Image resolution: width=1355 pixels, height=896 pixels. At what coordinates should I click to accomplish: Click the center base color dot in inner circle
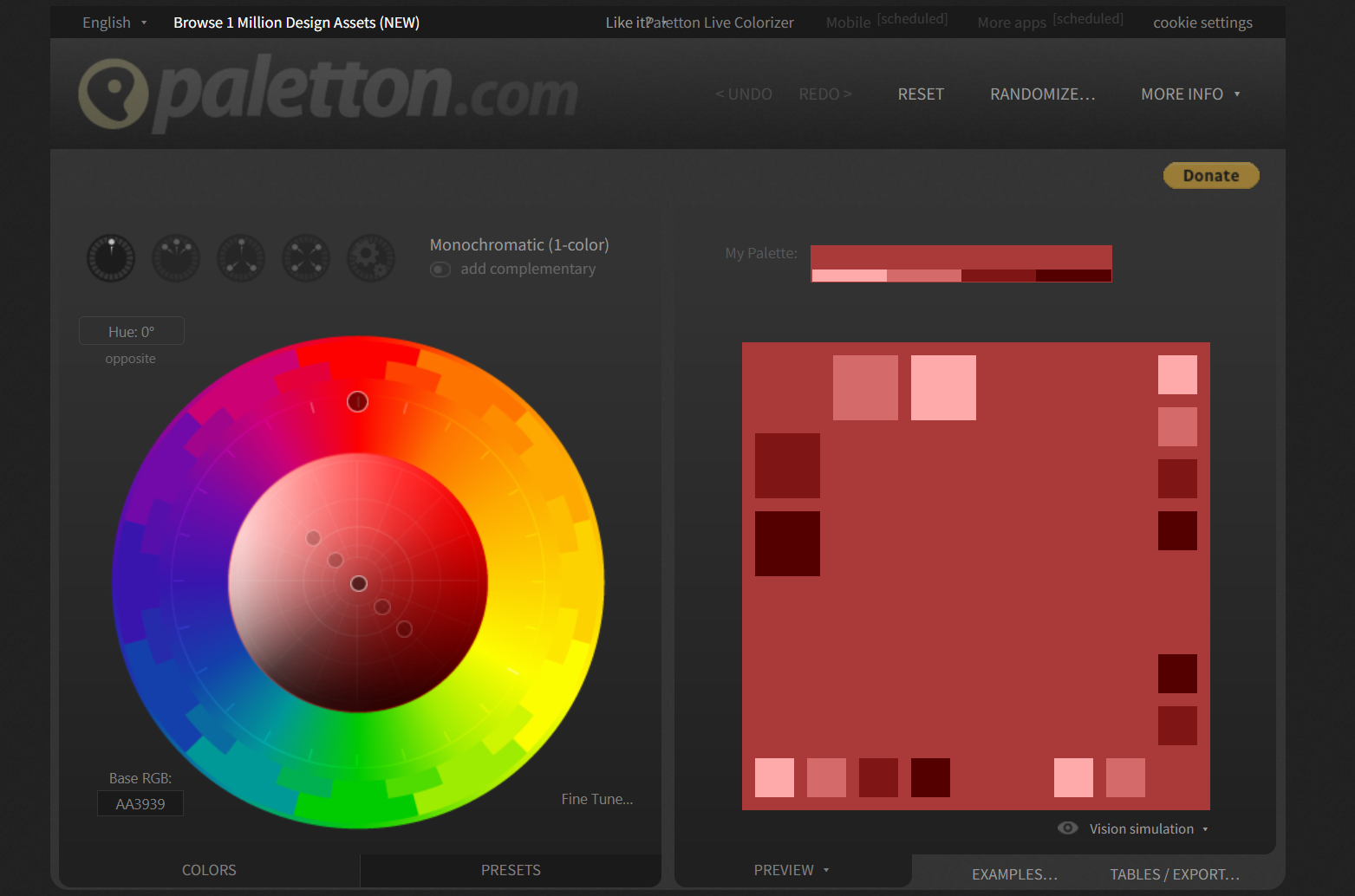click(359, 584)
